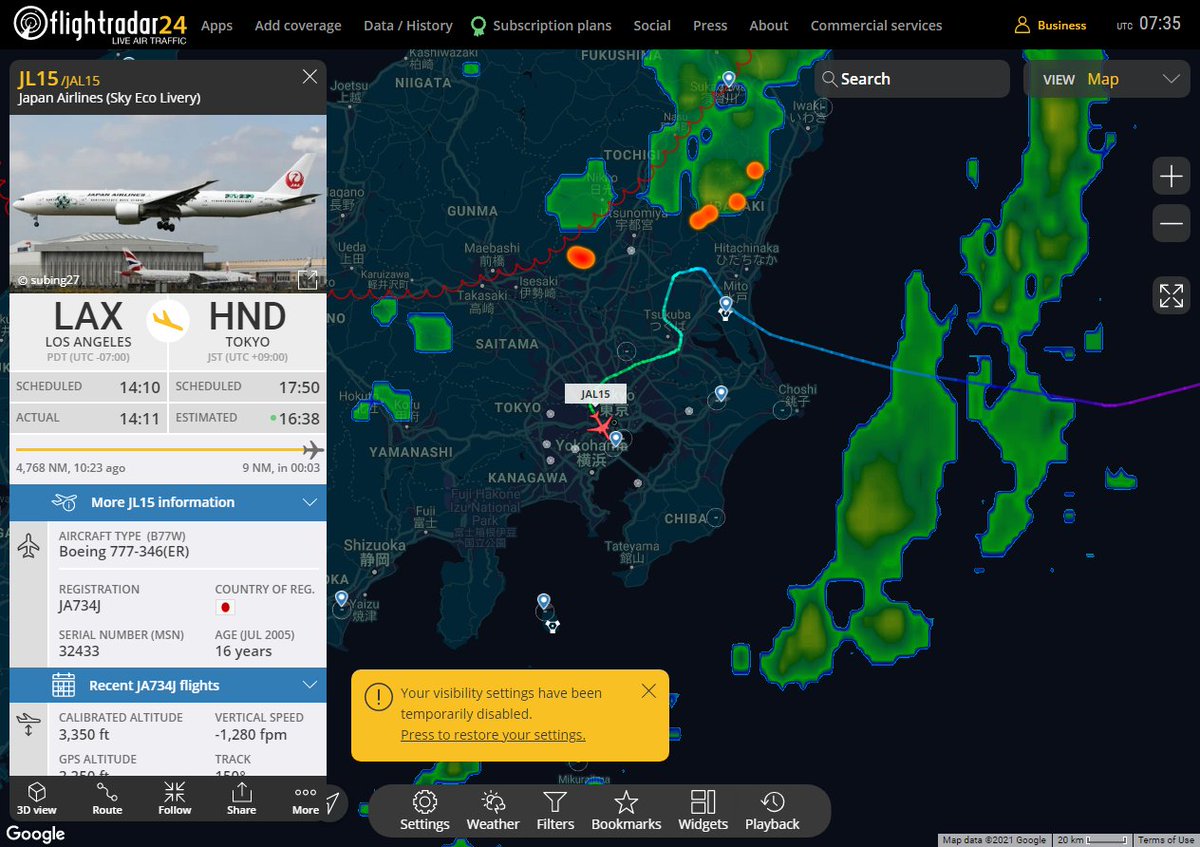1200x847 pixels.
Task: Open map Settings gear
Action: pyautogui.click(x=425, y=811)
